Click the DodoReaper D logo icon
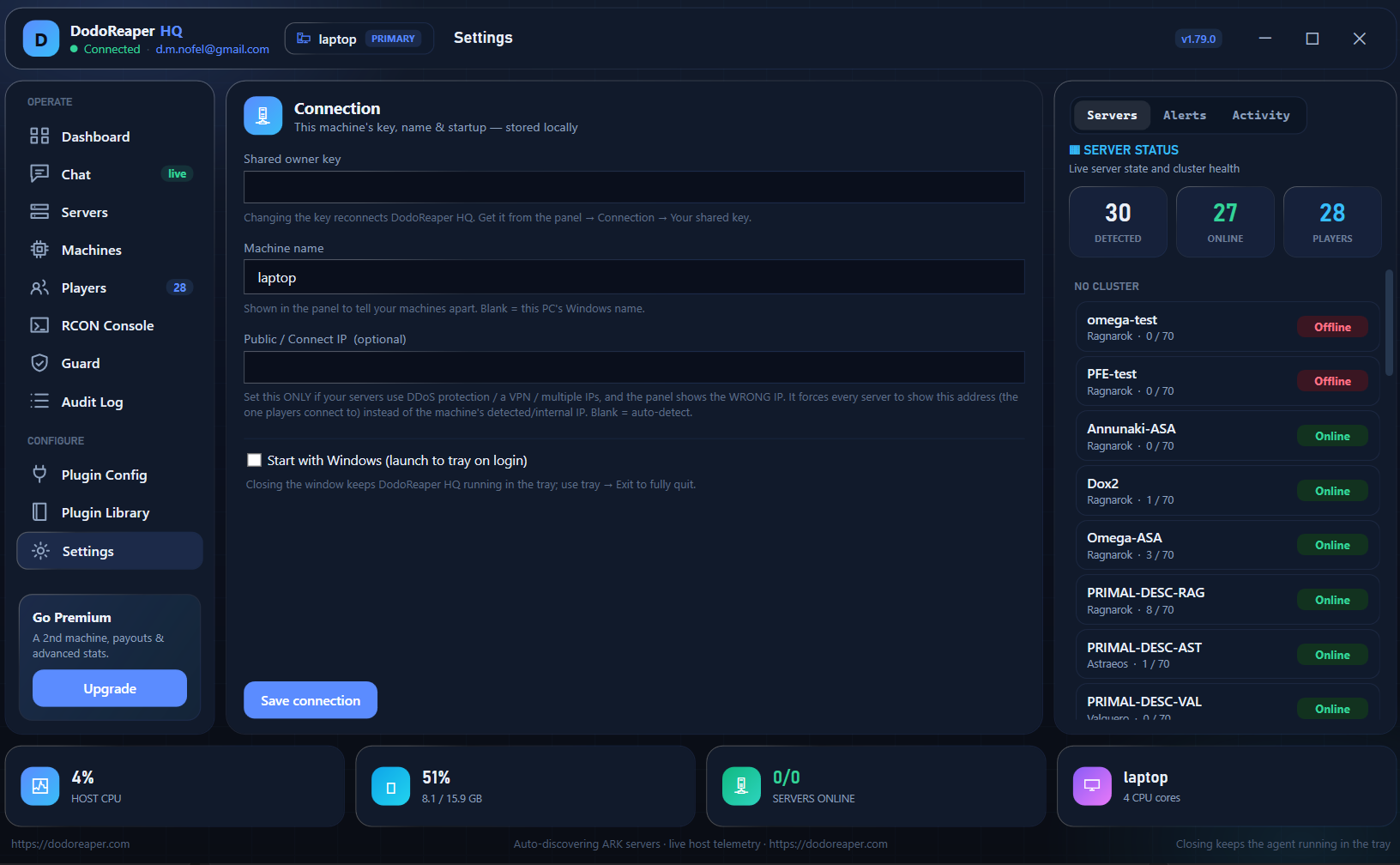The width and height of the screenshot is (1400, 865). [40, 39]
